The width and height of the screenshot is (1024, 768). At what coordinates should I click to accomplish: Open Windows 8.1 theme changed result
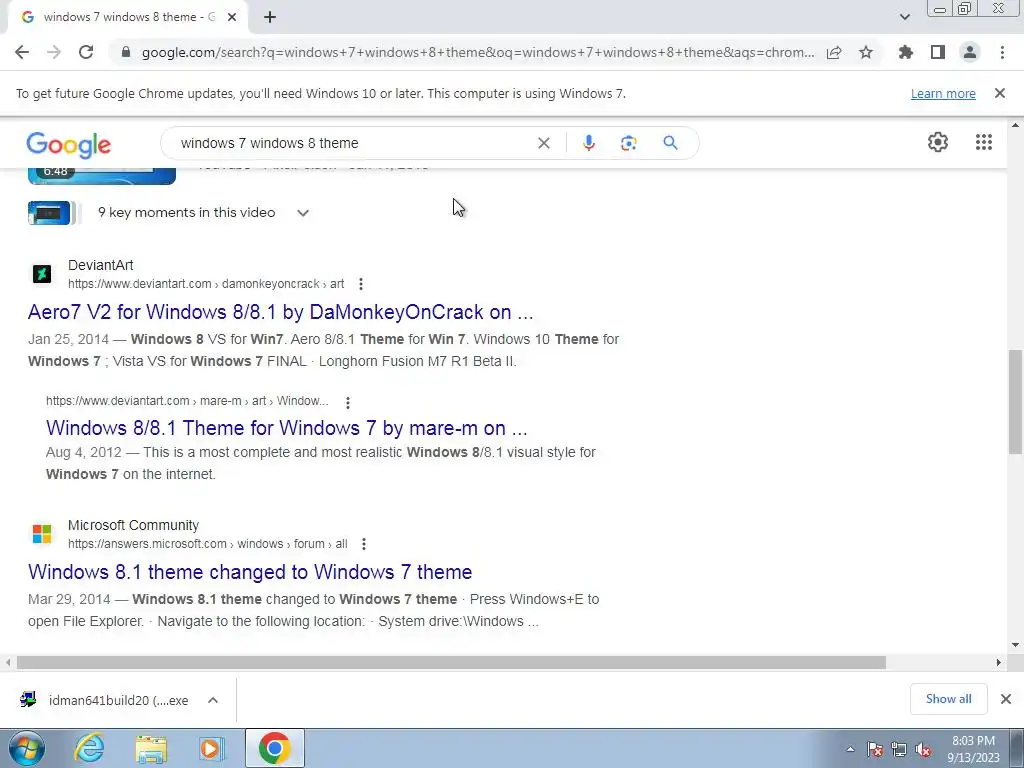249,572
